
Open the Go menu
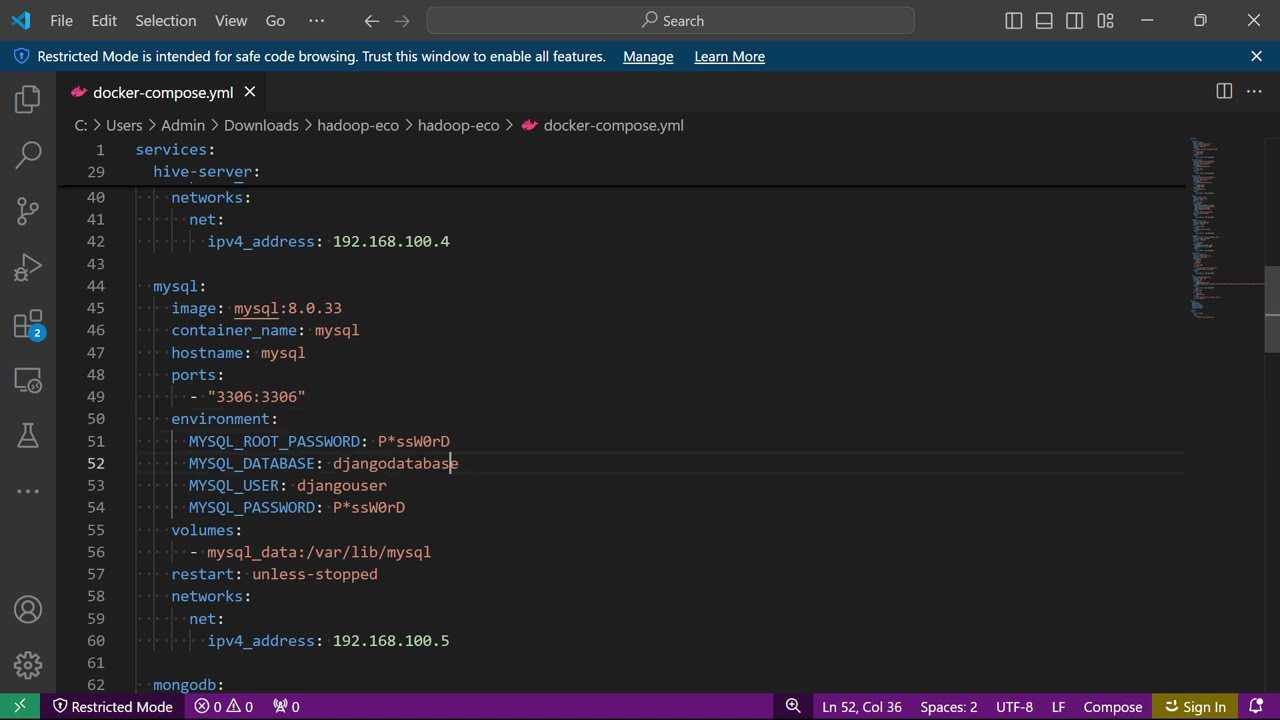[275, 20]
